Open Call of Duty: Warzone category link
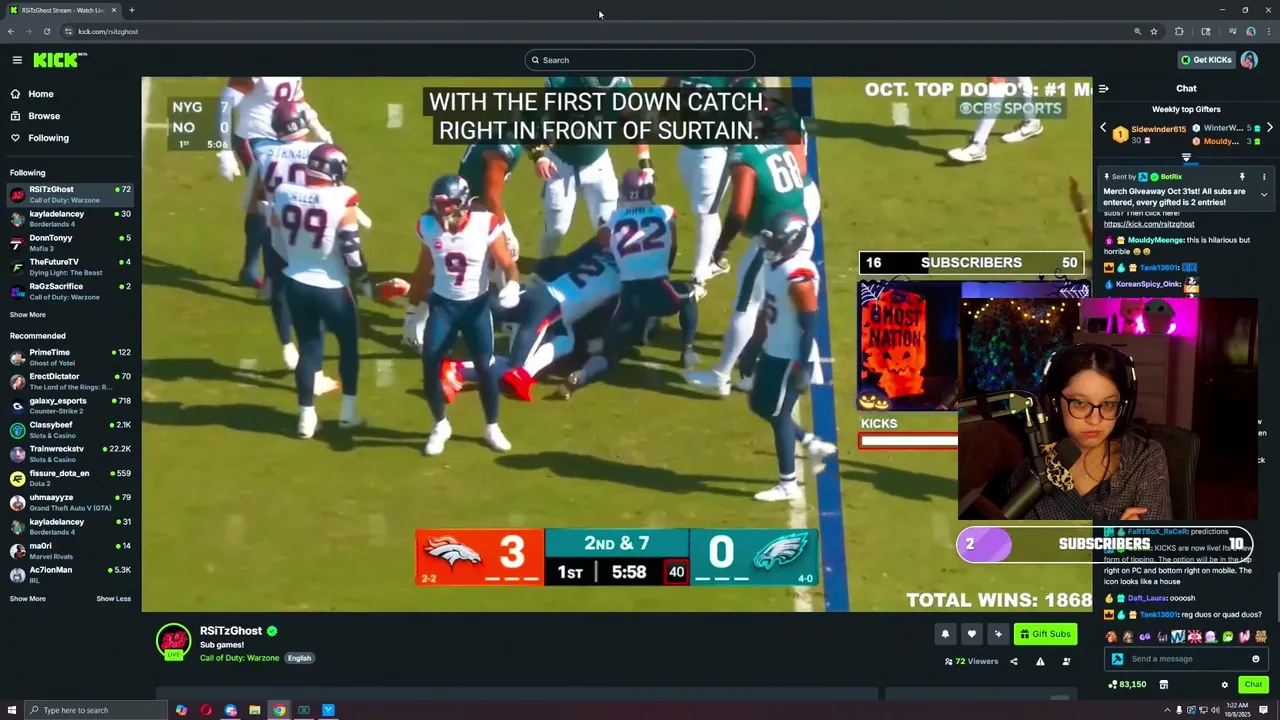Viewport: 1280px width, 720px height. pyautogui.click(x=239, y=658)
